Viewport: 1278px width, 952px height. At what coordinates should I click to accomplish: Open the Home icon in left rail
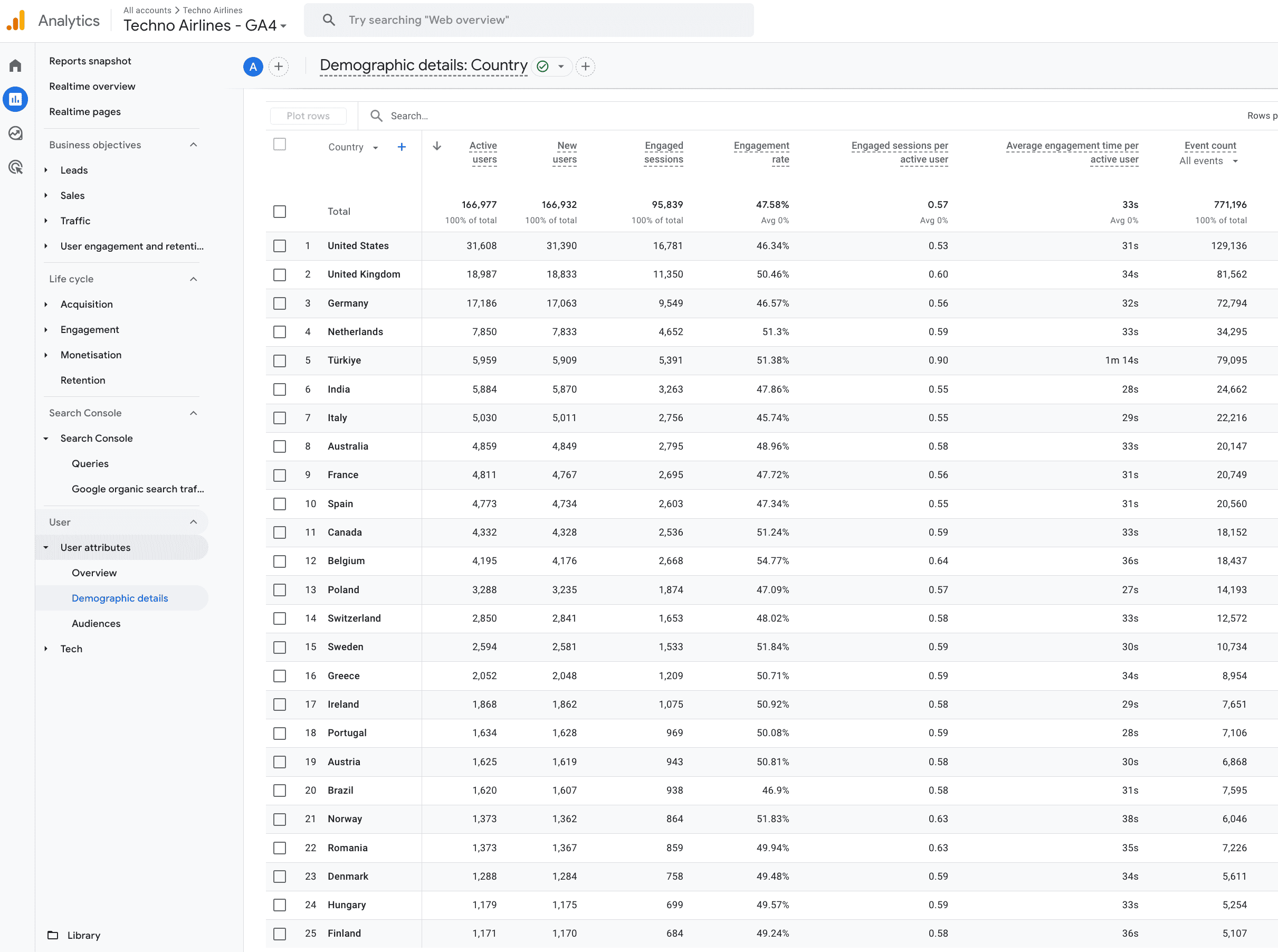pos(15,65)
